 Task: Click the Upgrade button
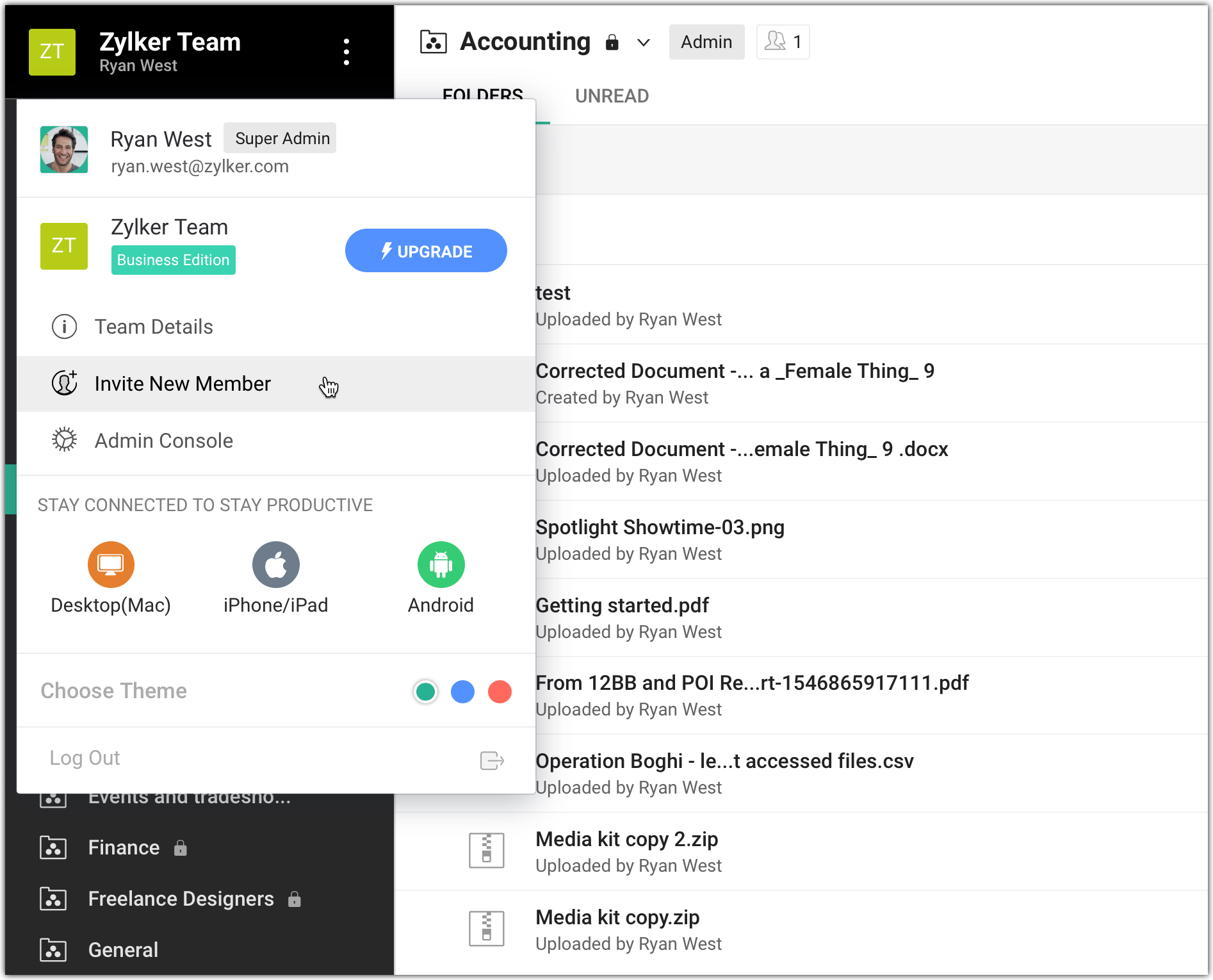pos(426,250)
